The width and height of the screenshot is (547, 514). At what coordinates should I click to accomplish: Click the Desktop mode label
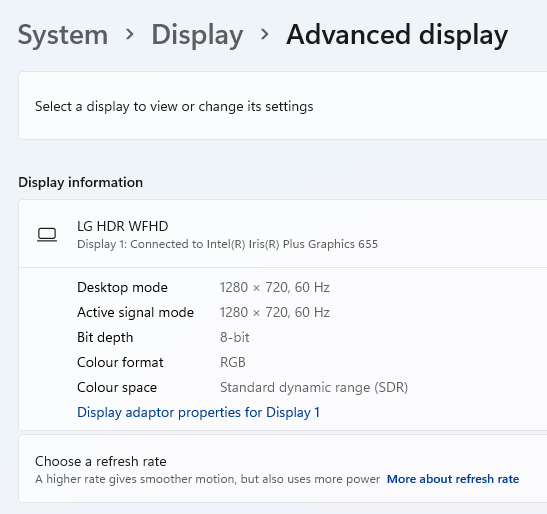122,288
